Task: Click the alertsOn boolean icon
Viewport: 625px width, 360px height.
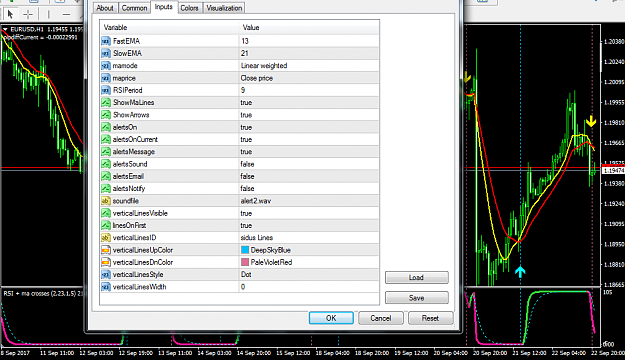Action: [x=106, y=127]
